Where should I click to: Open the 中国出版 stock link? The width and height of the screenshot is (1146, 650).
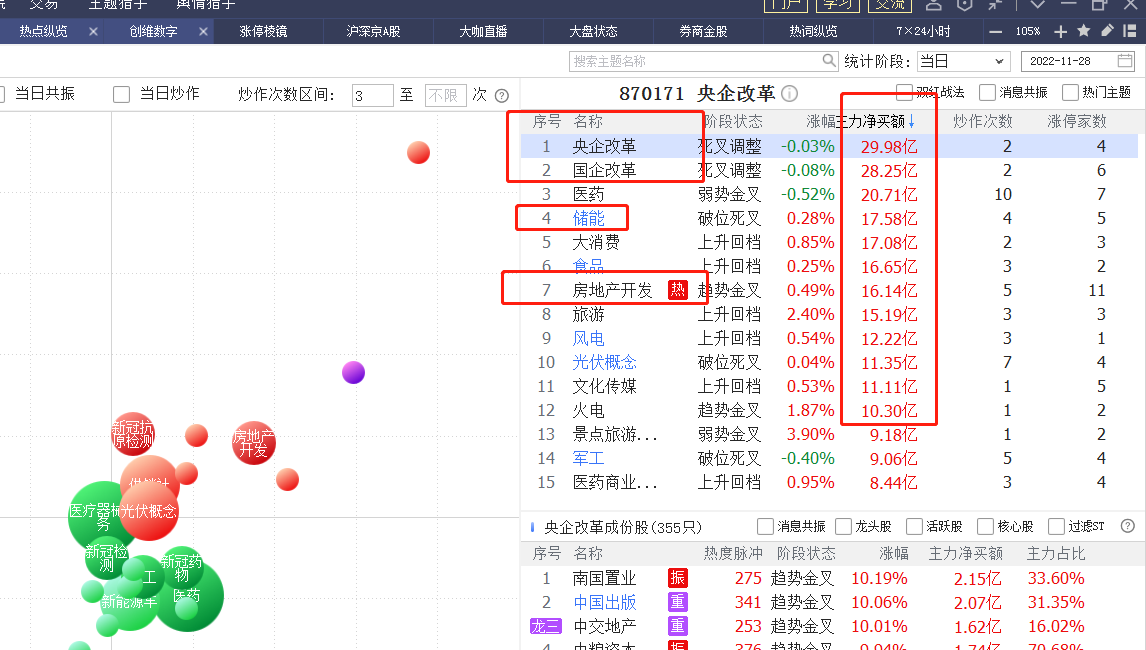click(x=604, y=602)
